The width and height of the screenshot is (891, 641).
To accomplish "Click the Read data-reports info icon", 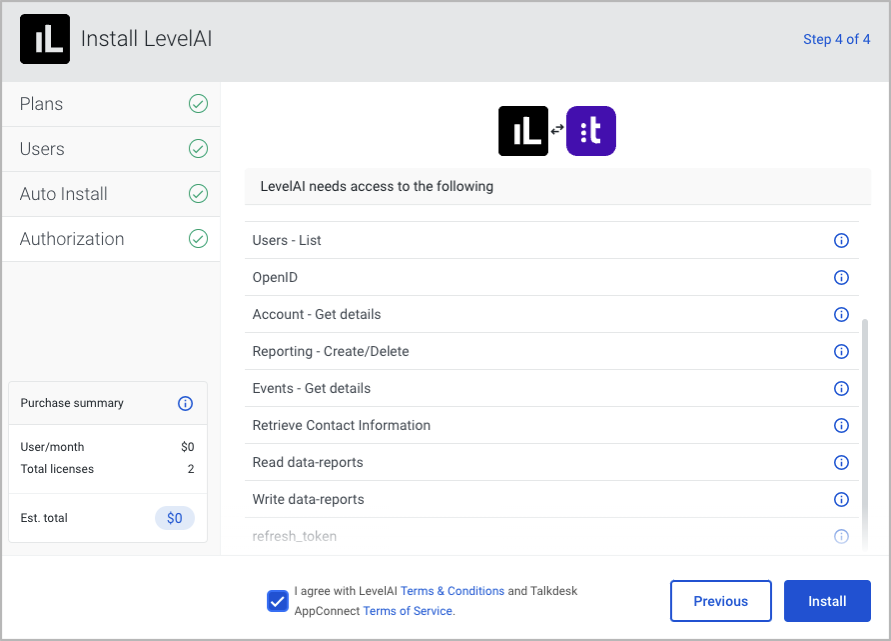I will (841, 462).
